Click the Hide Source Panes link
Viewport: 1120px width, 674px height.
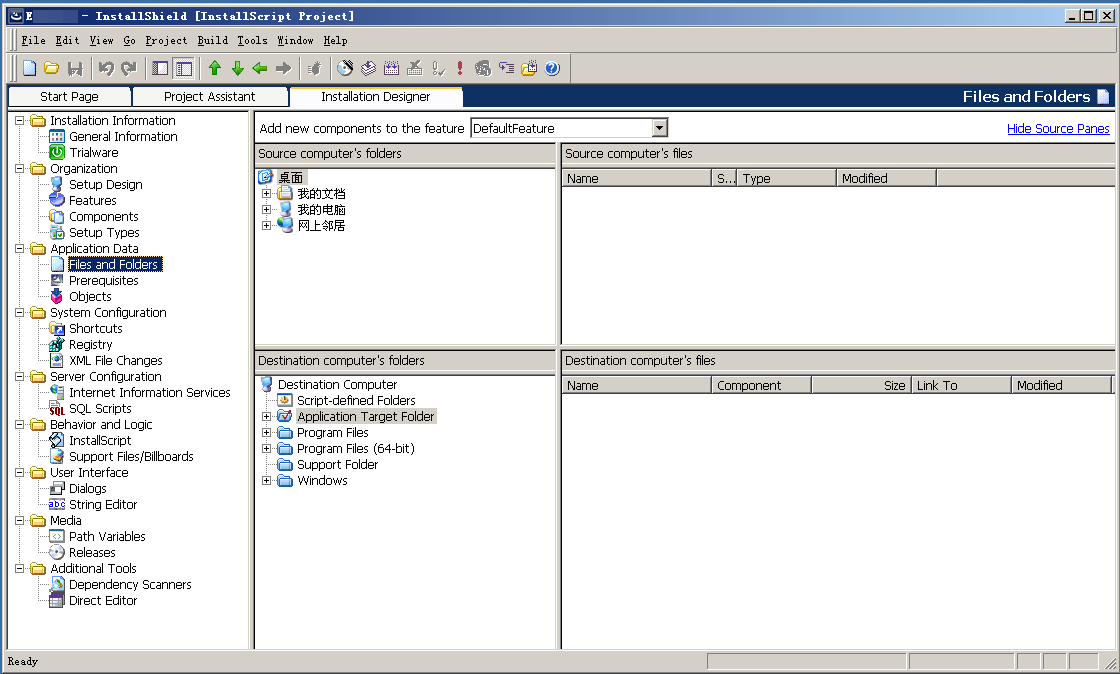[x=1058, y=129]
